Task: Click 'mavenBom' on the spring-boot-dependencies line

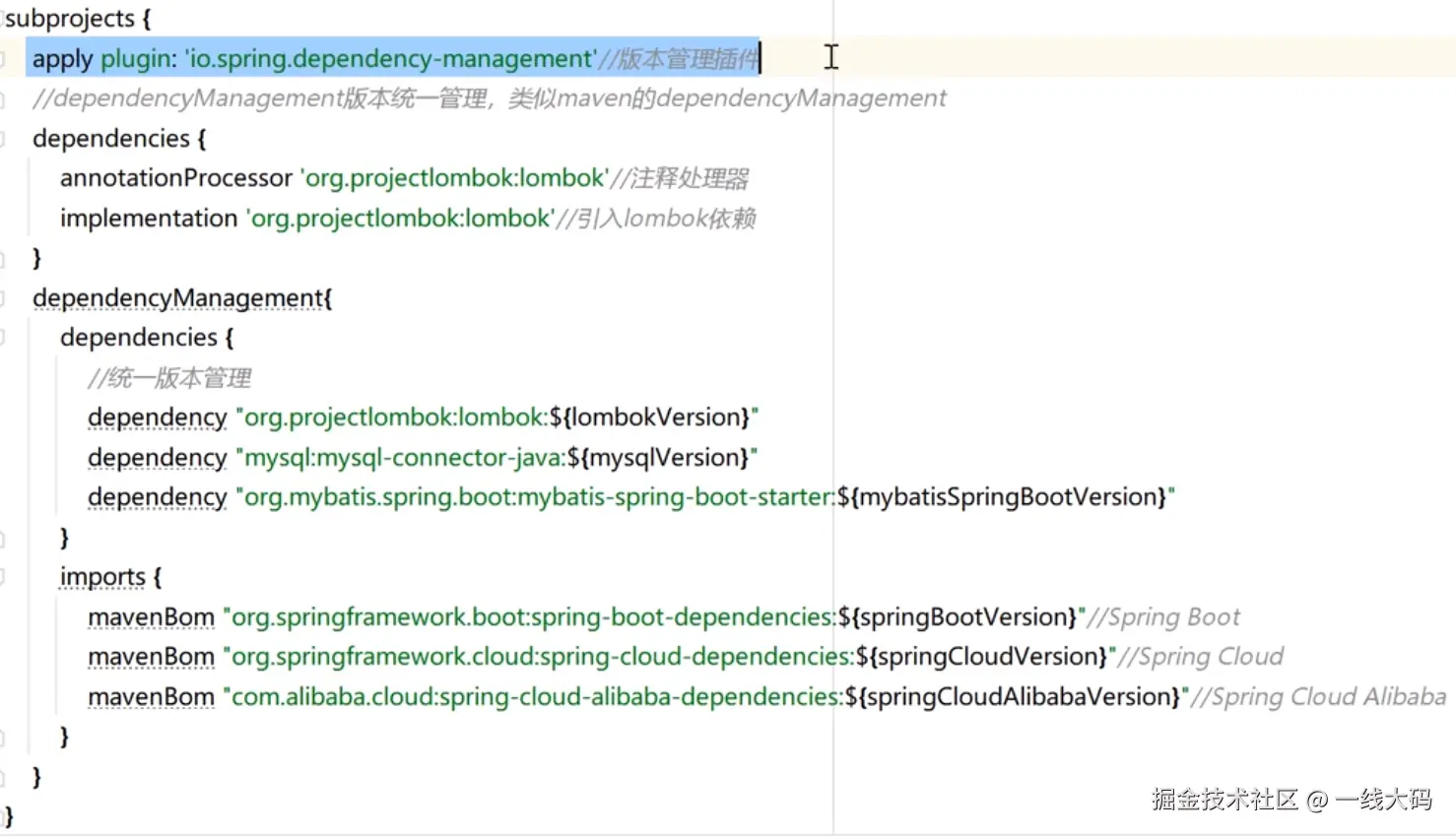Action: [x=151, y=617]
